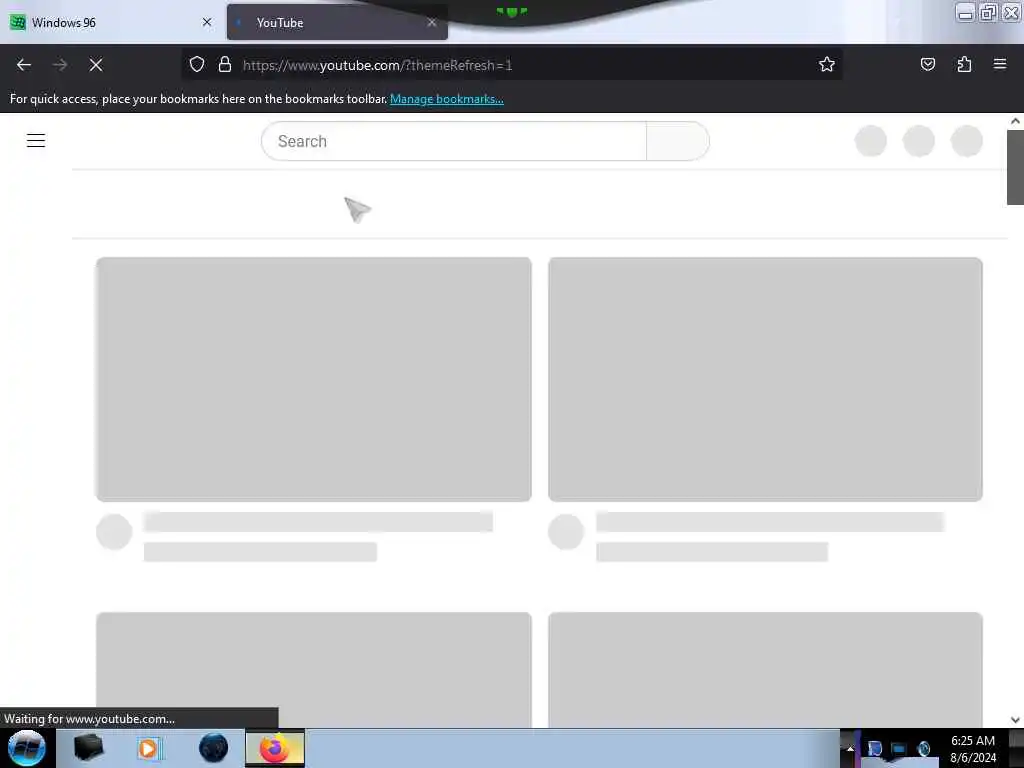The image size is (1024, 768).
Task: Open the Extensions puzzle icon
Action: pos(964,64)
